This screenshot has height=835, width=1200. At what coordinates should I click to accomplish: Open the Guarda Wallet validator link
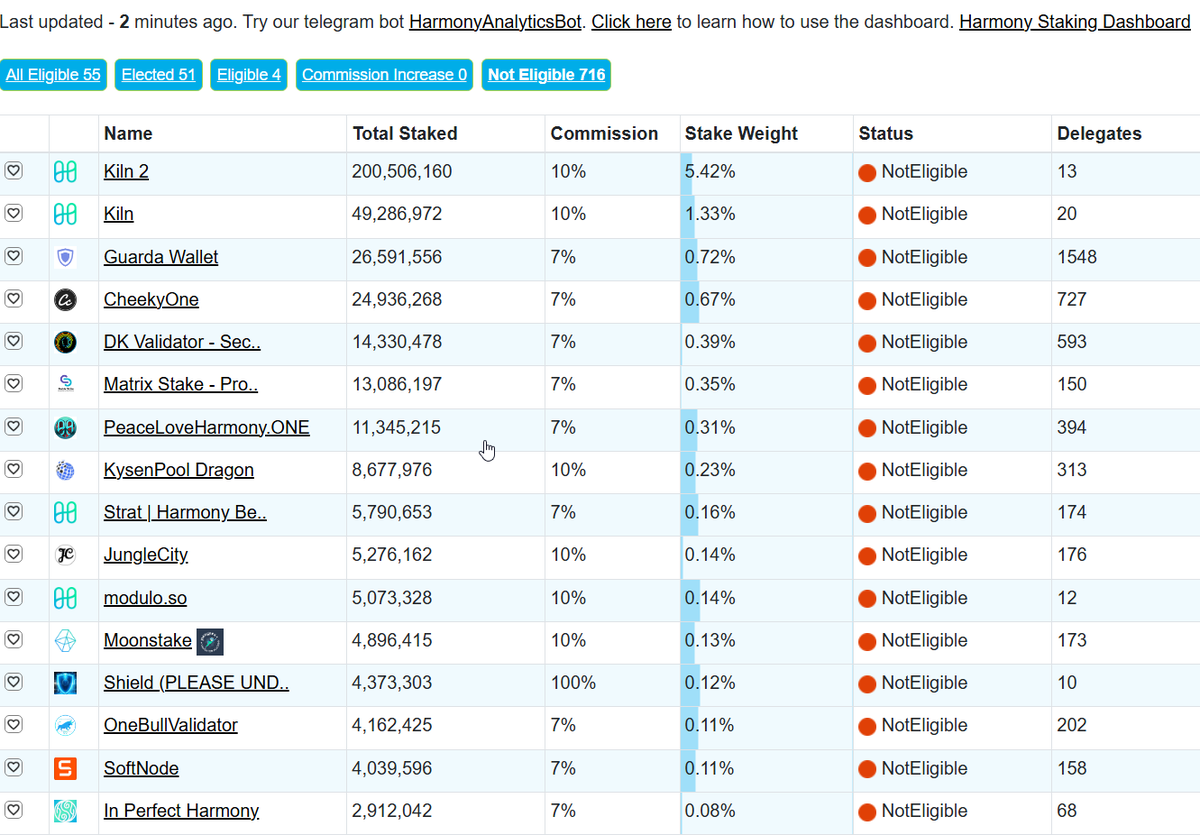(x=161, y=257)
